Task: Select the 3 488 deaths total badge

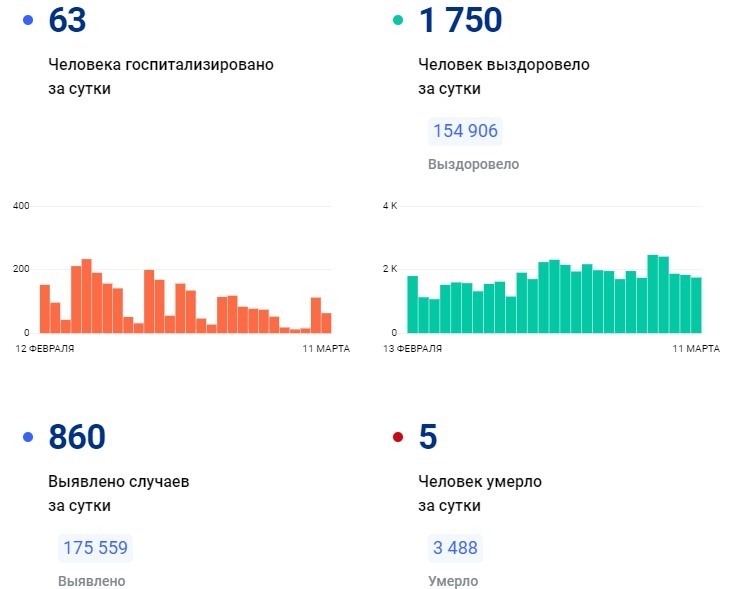Action: pyautogui.click(x=453, y=548)
